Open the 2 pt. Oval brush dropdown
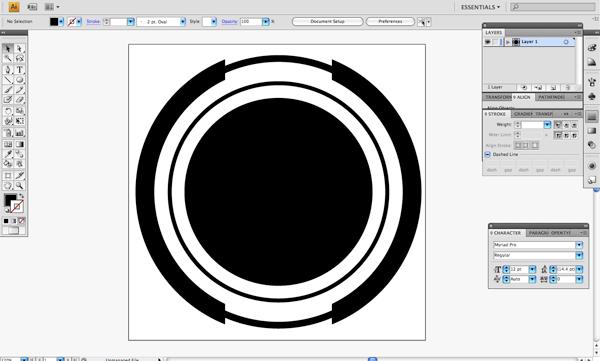 point(183,21)
